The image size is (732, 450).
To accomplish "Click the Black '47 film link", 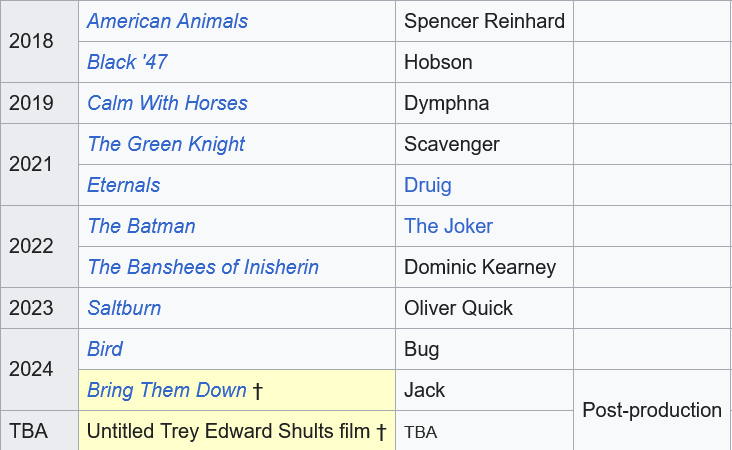I will pos(127,62).
